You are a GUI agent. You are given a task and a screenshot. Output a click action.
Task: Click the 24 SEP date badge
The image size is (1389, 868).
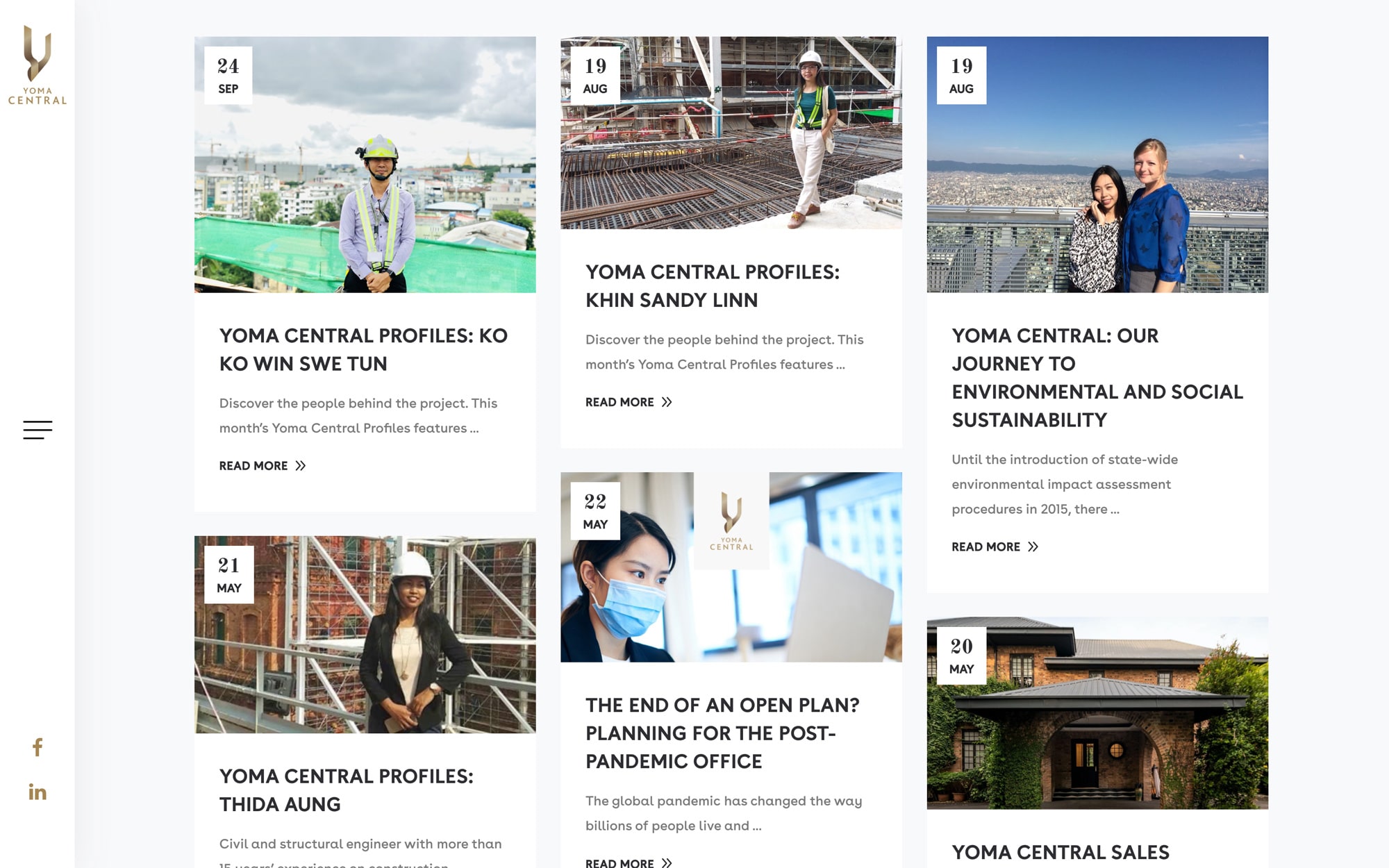(x=228, y=76)
